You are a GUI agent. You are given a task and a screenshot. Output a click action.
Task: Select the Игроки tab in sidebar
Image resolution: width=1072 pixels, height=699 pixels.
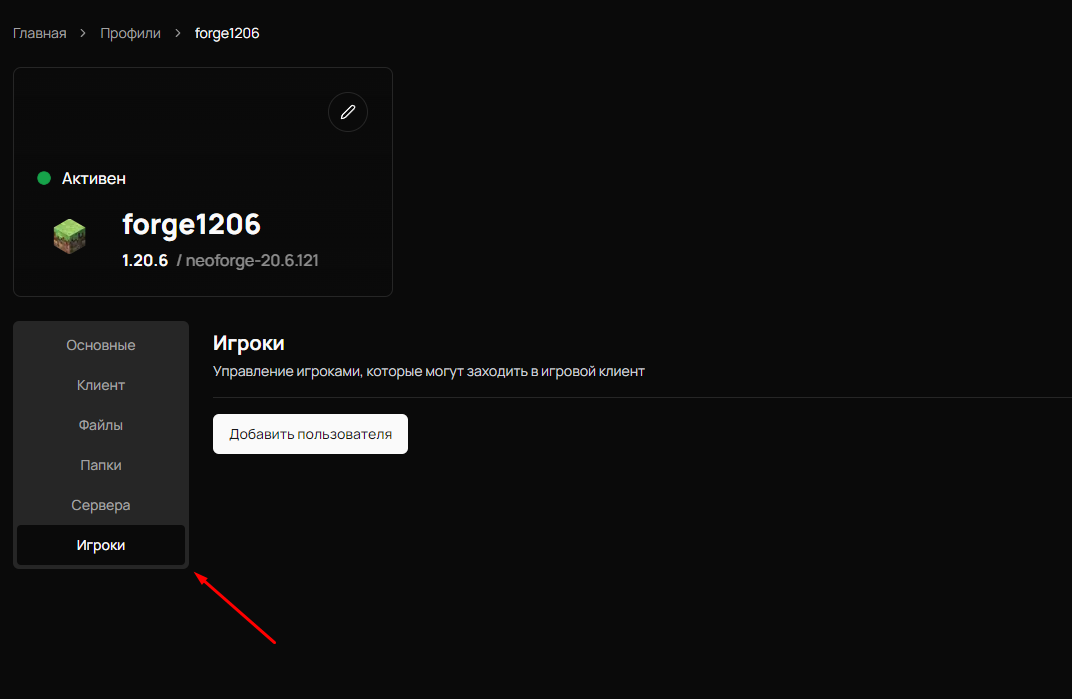[101, 545]
